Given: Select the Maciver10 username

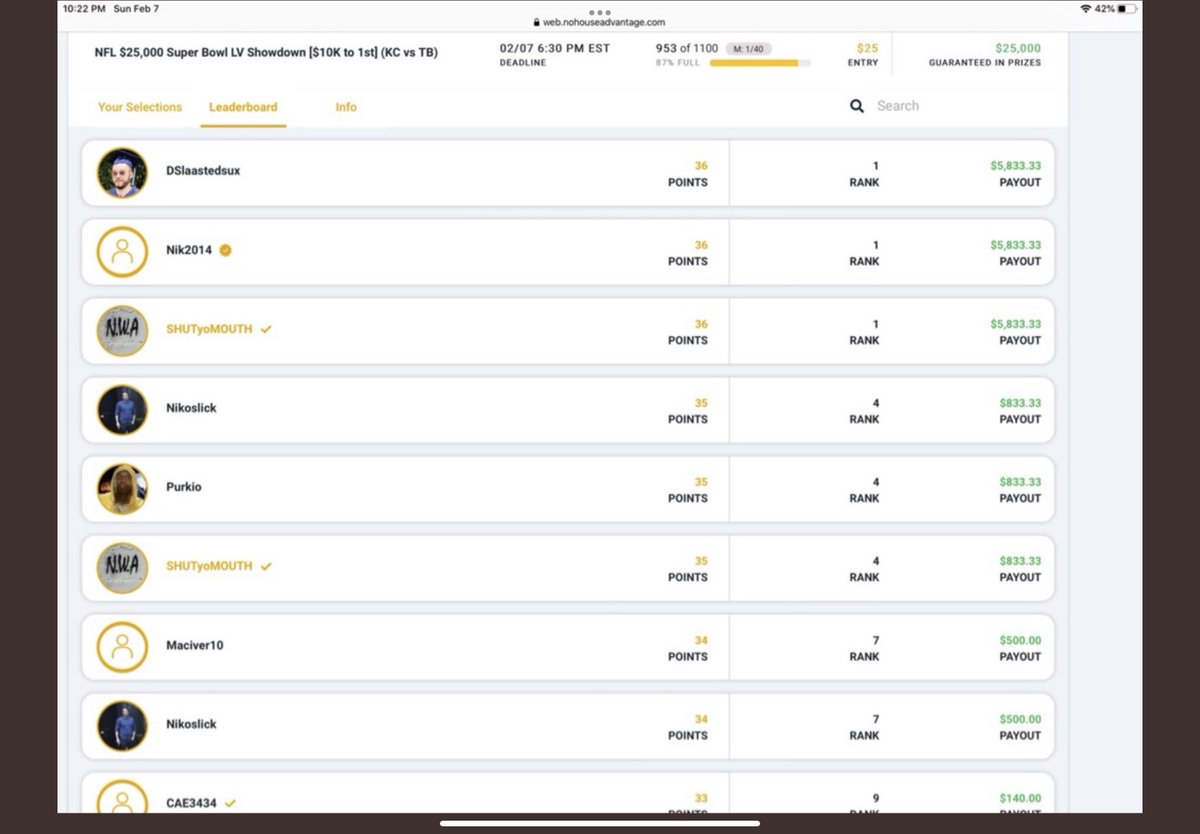Looking at the screenshot, I should click(195, 645).
